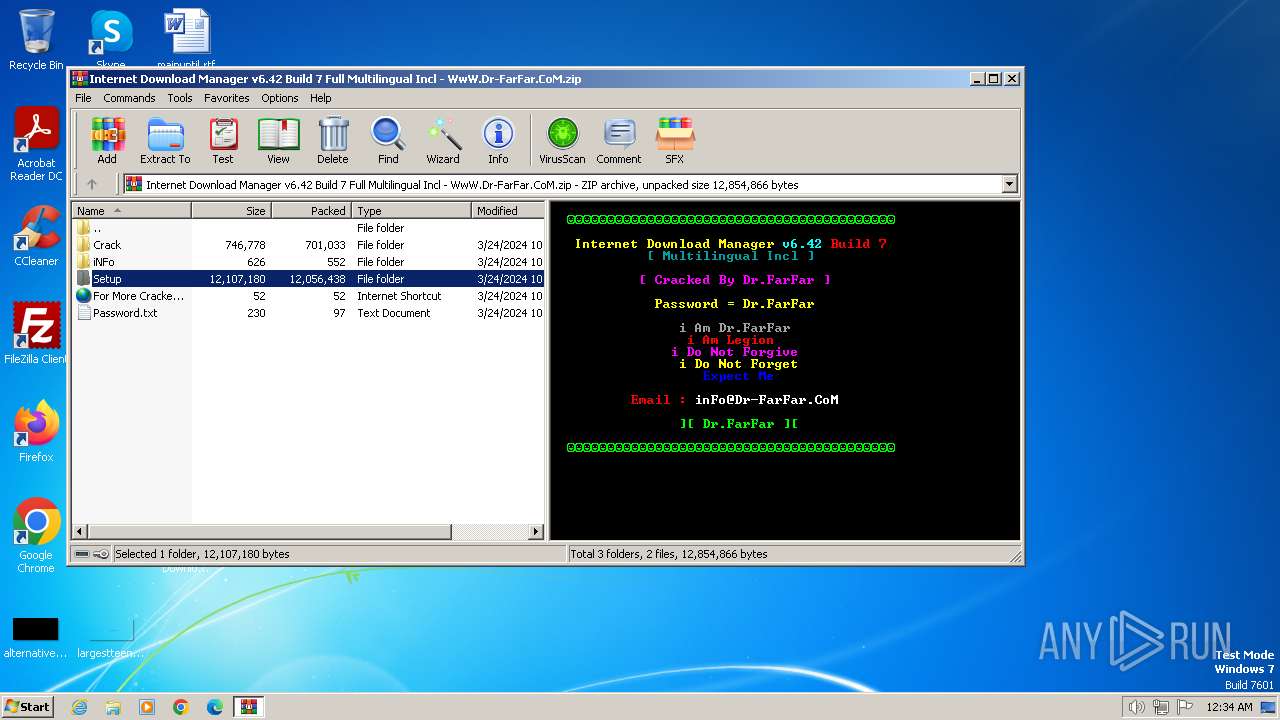Open Edge from the taskbar
This screenshot has width=1280, height=720.
(215, 707)
